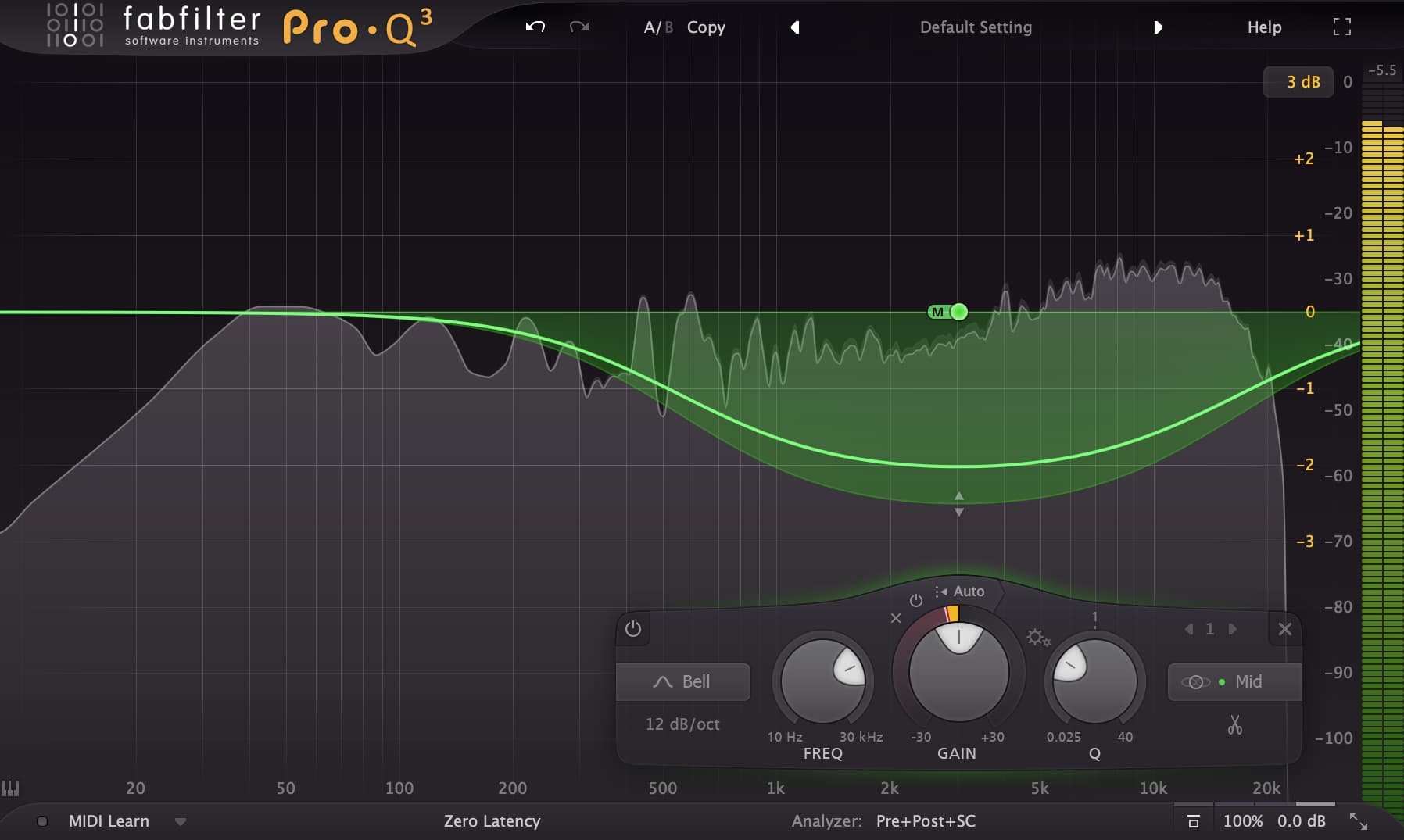Click the FabFilter logo icon

(x=75, y=25)
